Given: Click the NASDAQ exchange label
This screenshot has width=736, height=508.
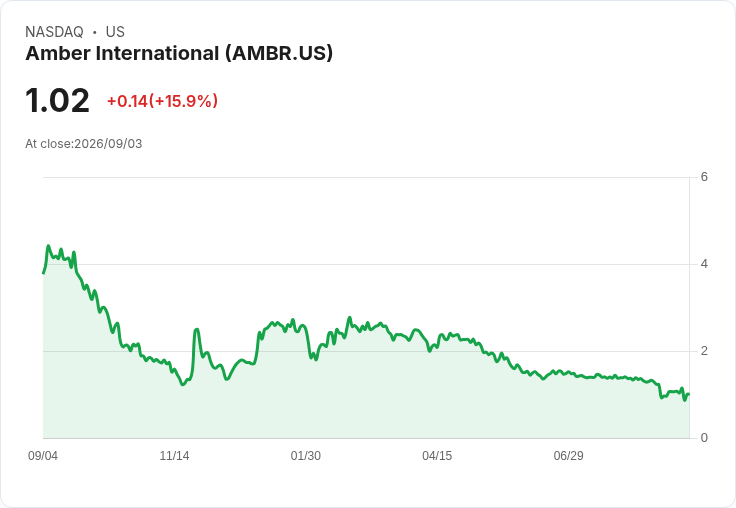Looking at the screenshot, I should coord(54,32).
